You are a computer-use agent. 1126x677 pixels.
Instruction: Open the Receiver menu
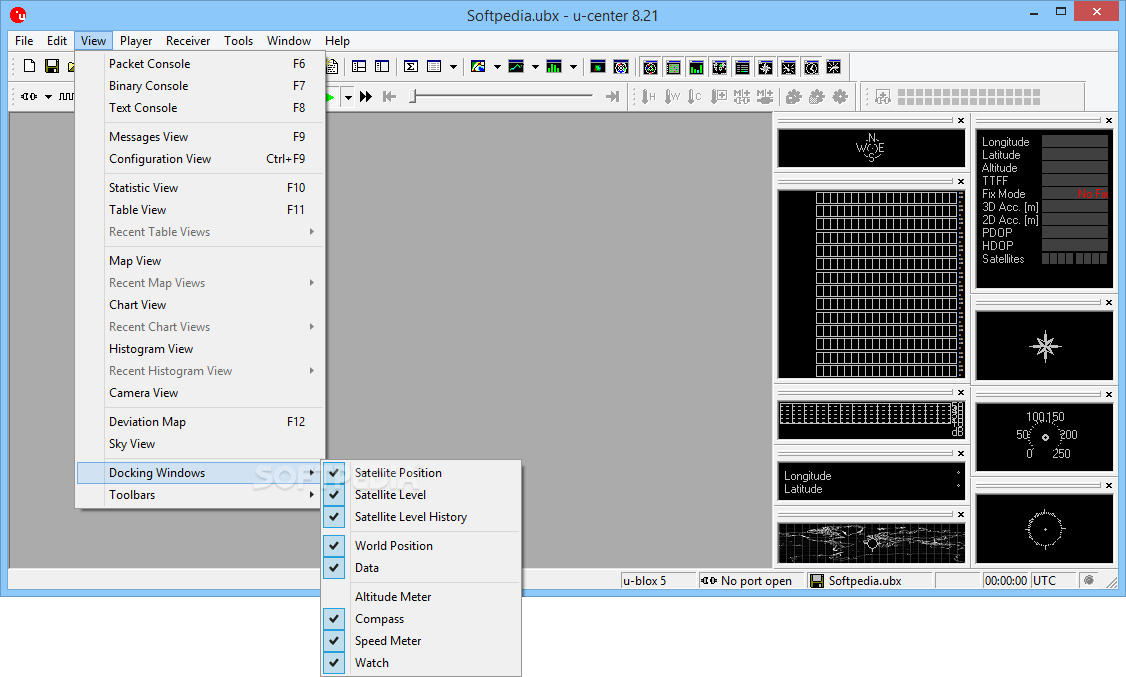188,41
